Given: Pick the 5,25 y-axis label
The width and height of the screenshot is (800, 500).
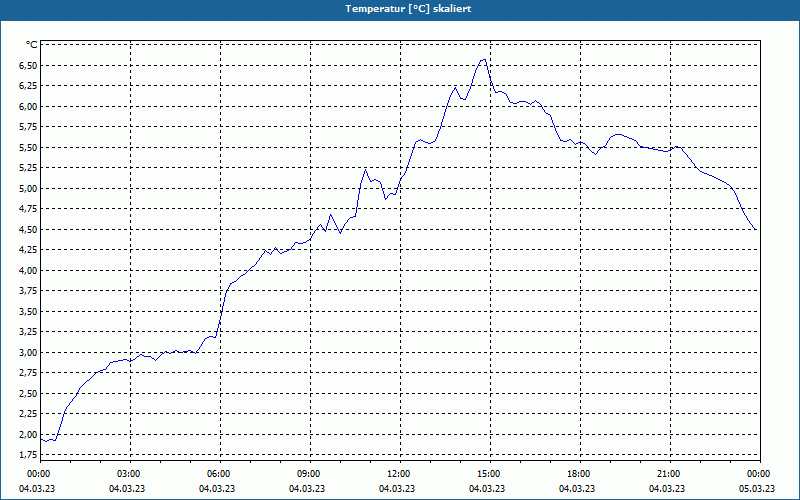Looking at the screenshot, I should pyautogui.click(x=28, y=168).
